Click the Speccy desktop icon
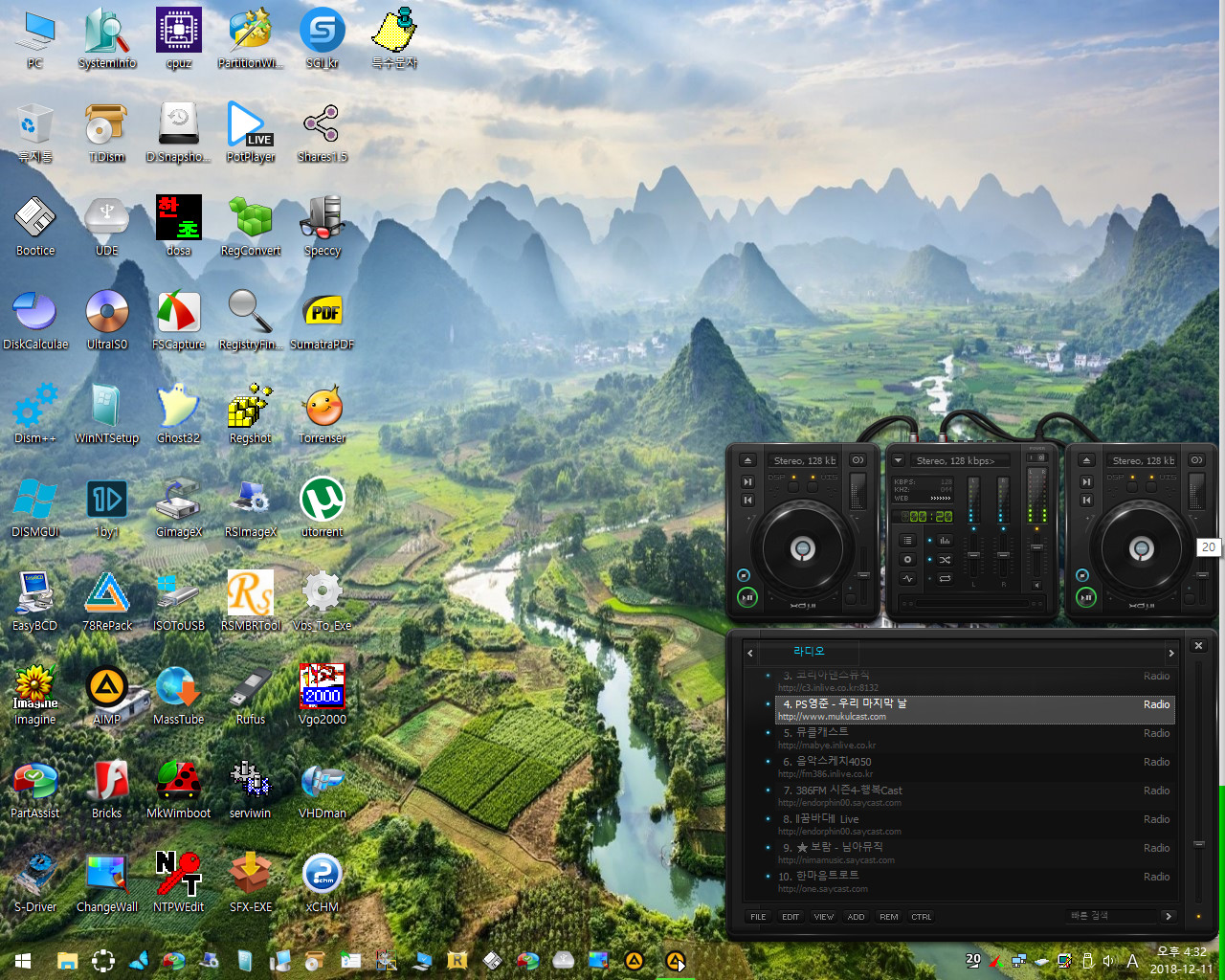 [x=322, y=227]
